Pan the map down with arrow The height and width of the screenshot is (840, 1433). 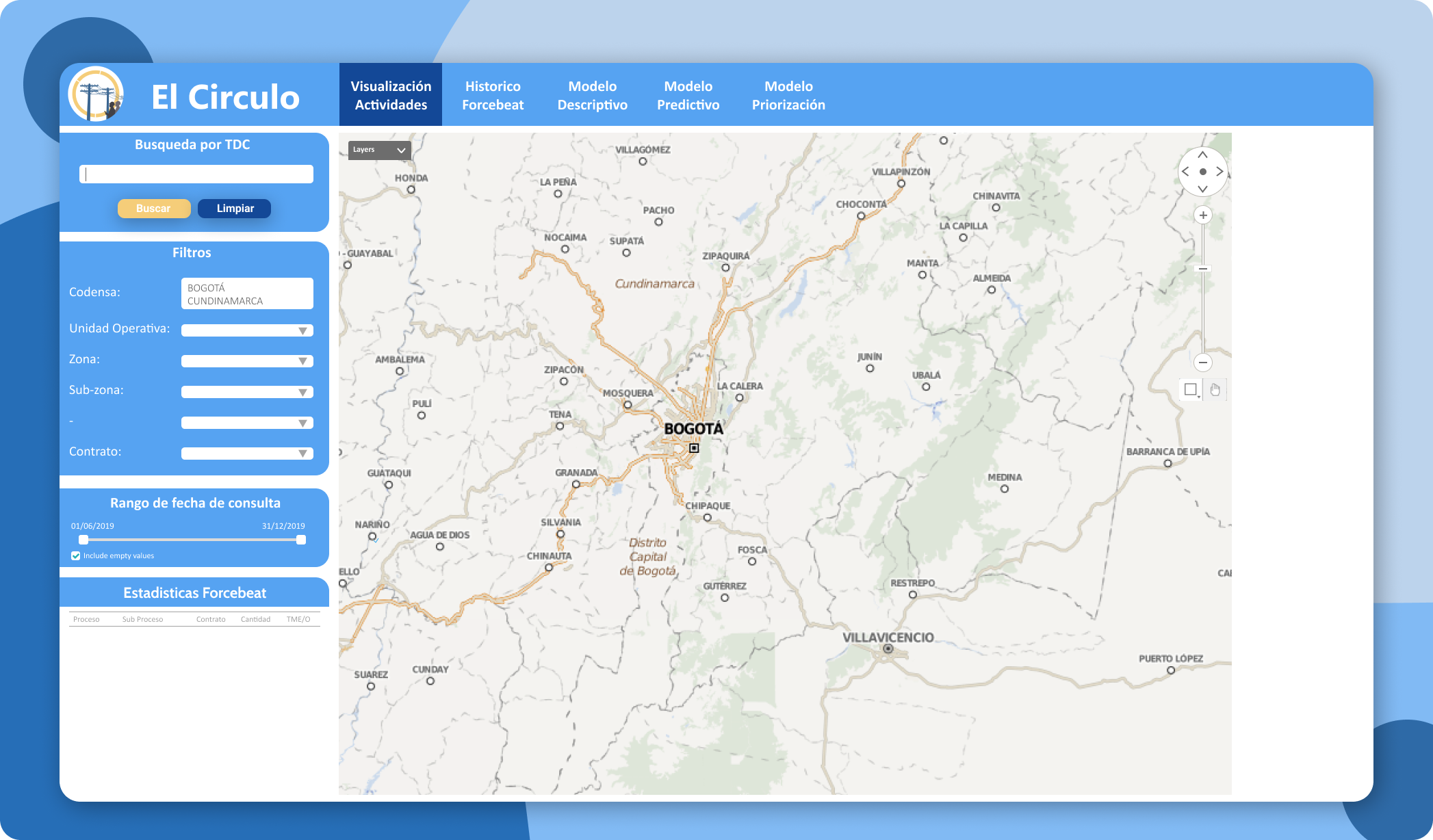point(1202,188)
